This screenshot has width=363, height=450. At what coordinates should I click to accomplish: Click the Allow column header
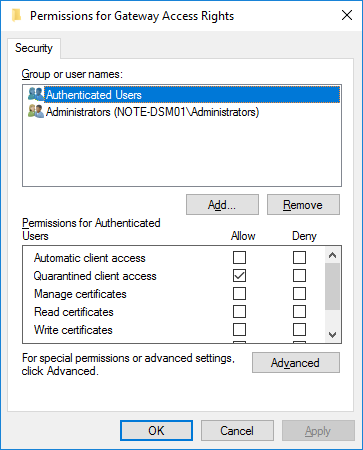coord(243,236)
